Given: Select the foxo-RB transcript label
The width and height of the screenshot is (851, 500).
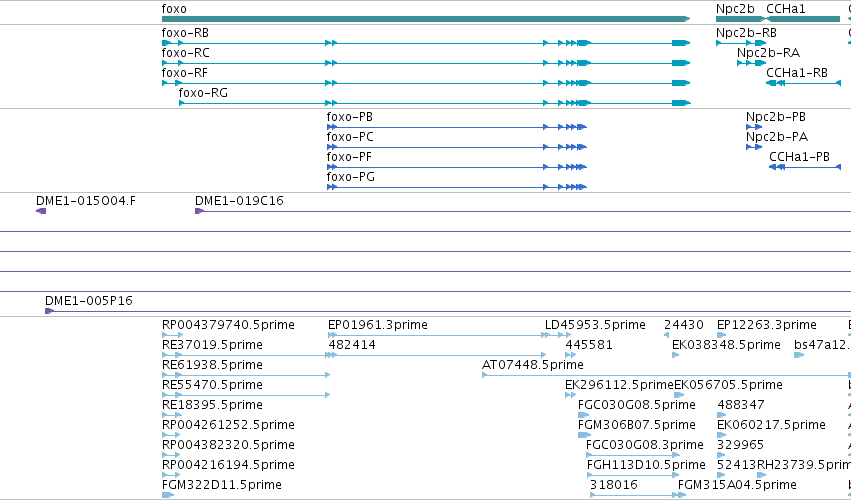Looking at the screenshot, I should (x=185, y=33).
